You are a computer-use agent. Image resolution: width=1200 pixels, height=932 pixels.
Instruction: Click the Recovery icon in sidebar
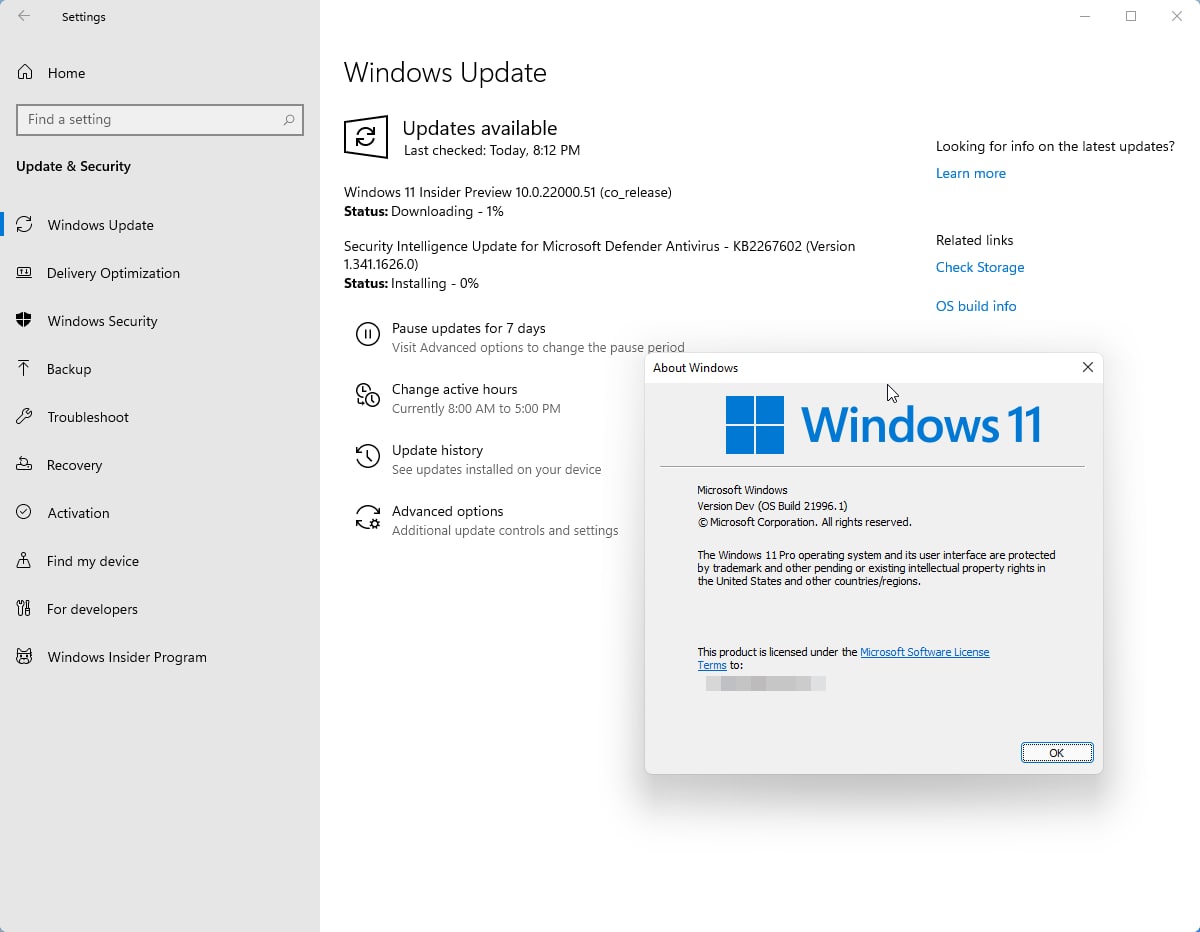coord(25,465)
